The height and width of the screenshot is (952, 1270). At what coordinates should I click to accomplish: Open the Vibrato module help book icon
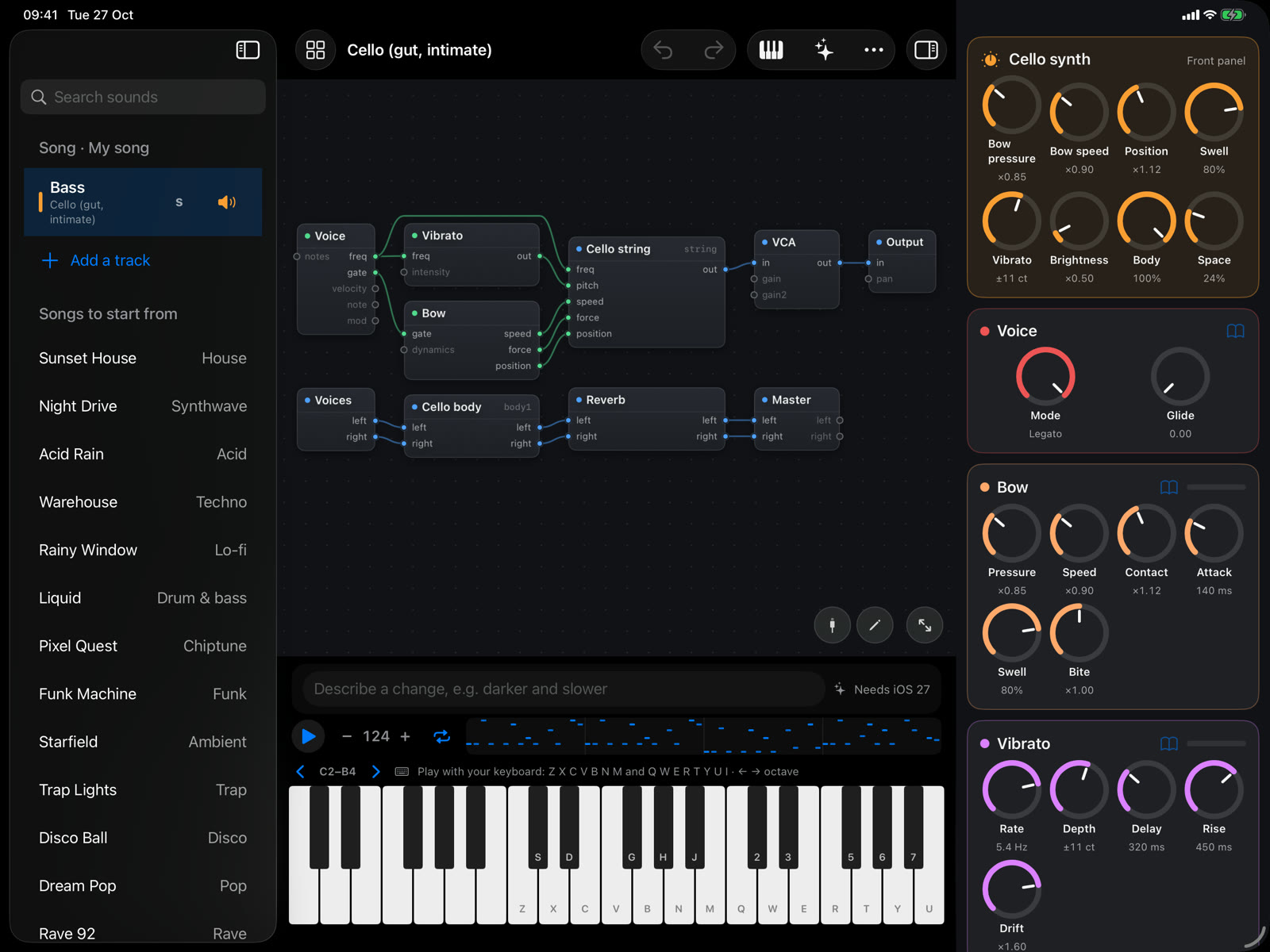pyautogui.click(x=1168, y=743)
